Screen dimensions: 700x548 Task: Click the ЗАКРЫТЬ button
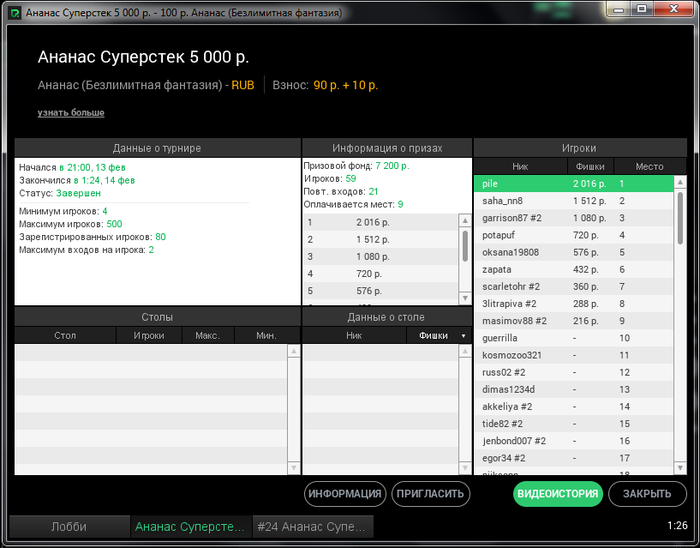pos(647,494)
